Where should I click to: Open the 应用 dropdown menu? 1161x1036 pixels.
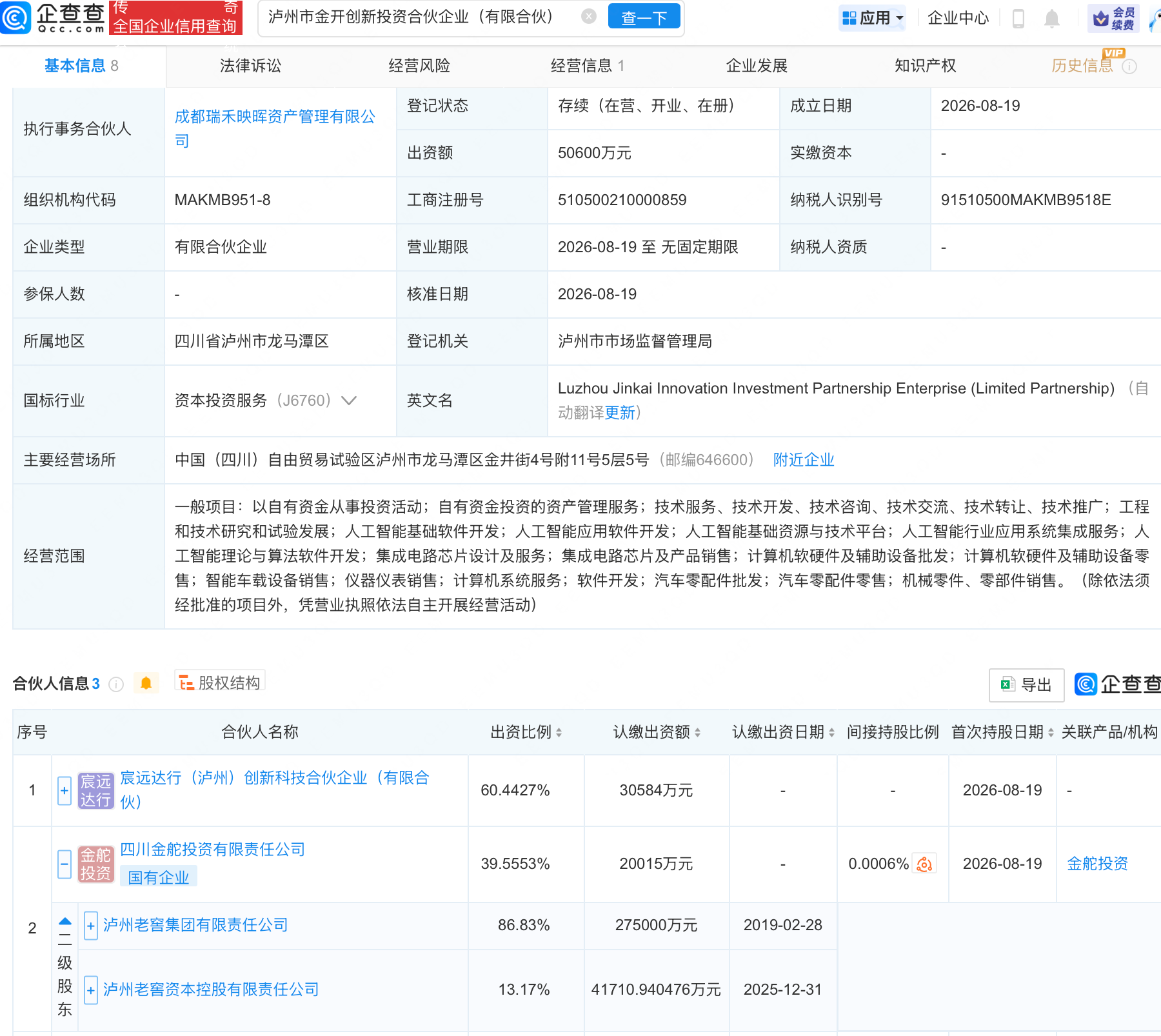[x=873, y=18]
